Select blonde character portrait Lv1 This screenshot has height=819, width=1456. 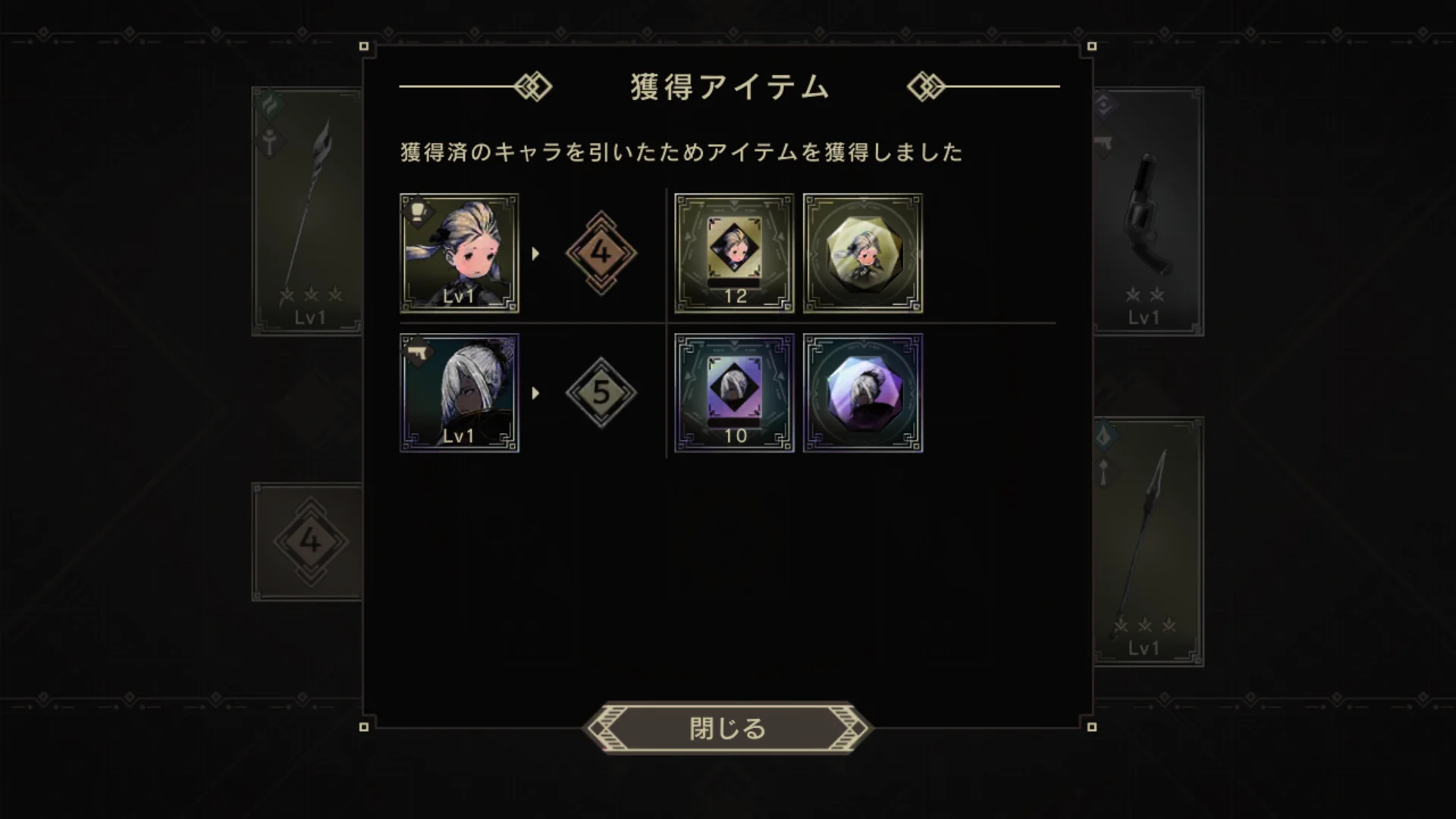pos(460,253)
